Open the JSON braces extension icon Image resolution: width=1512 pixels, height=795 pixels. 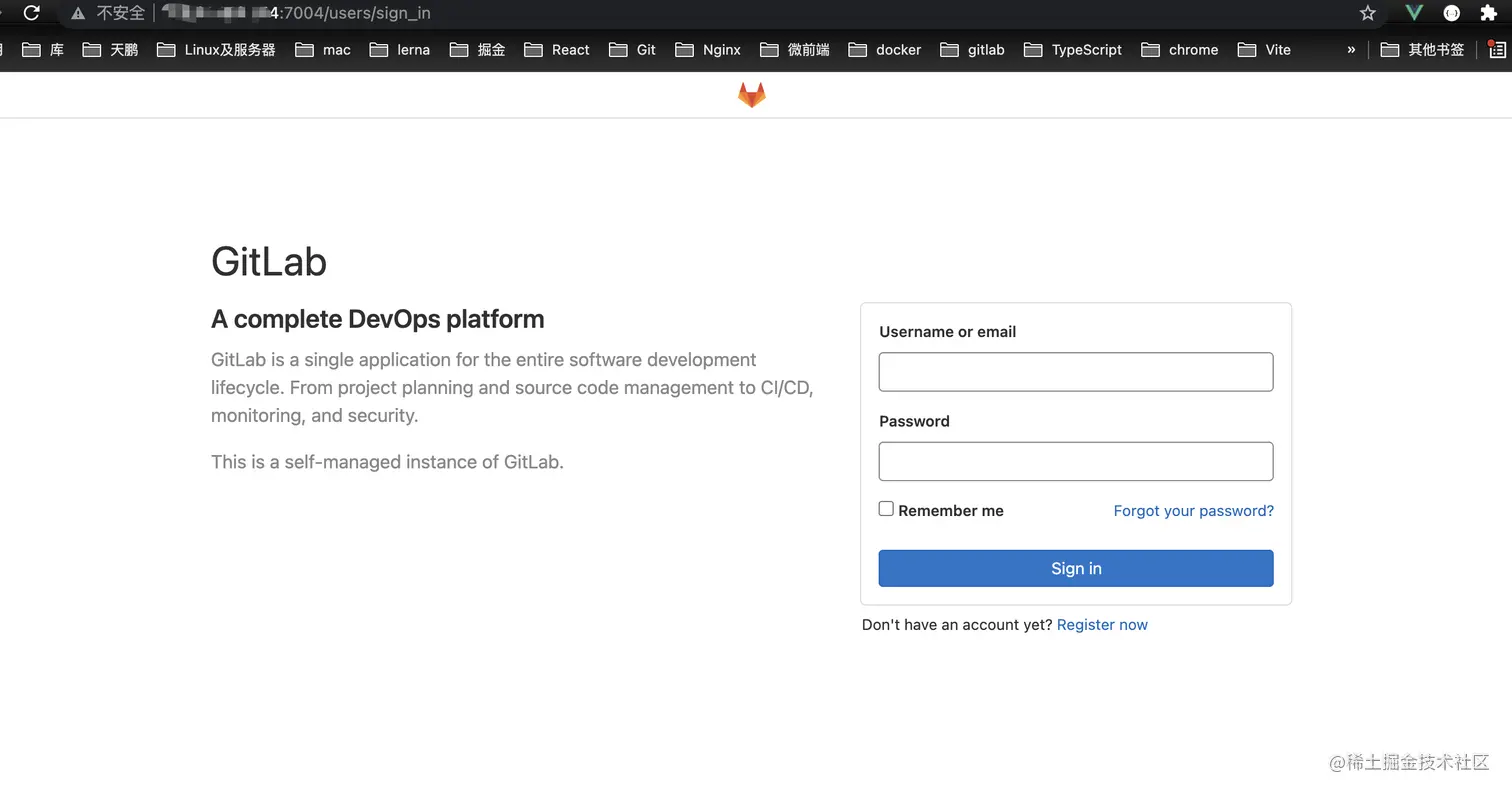tap(1452, 13)
